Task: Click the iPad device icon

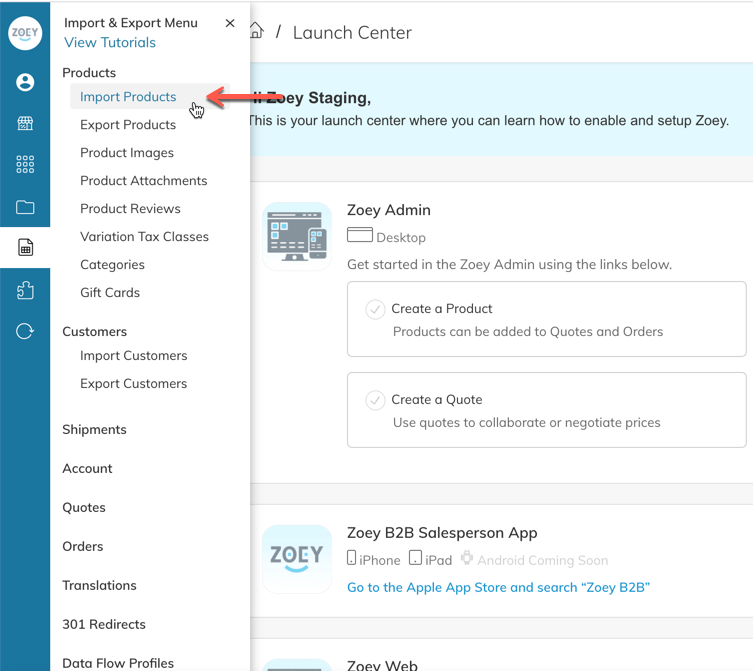Action: (415, 558)
